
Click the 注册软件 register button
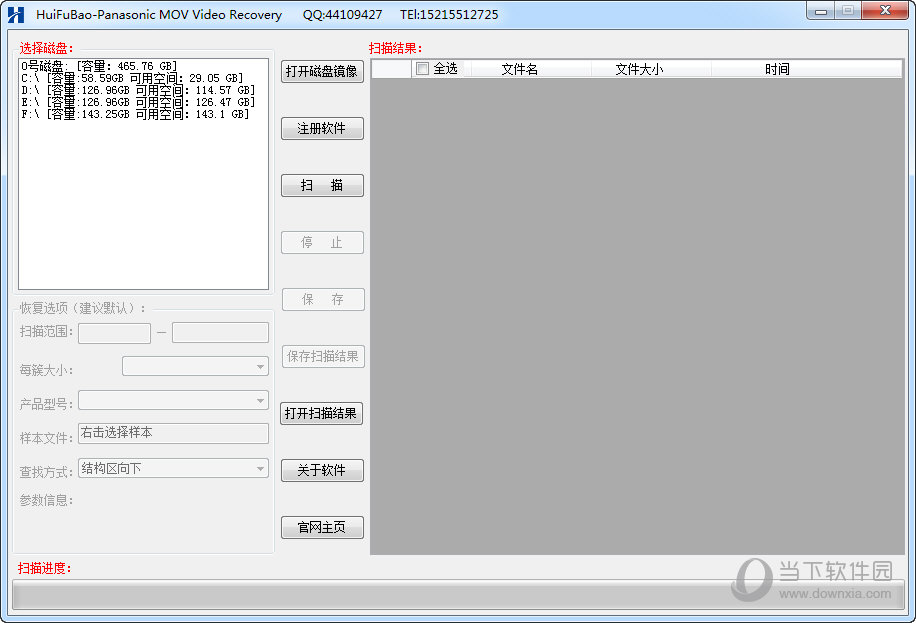point(322,129)
